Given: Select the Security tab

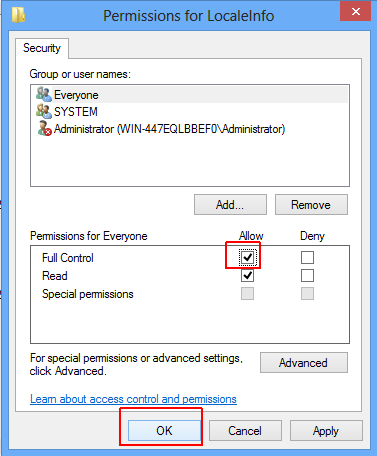Looking at the screenshot, I should pos(42,48).
